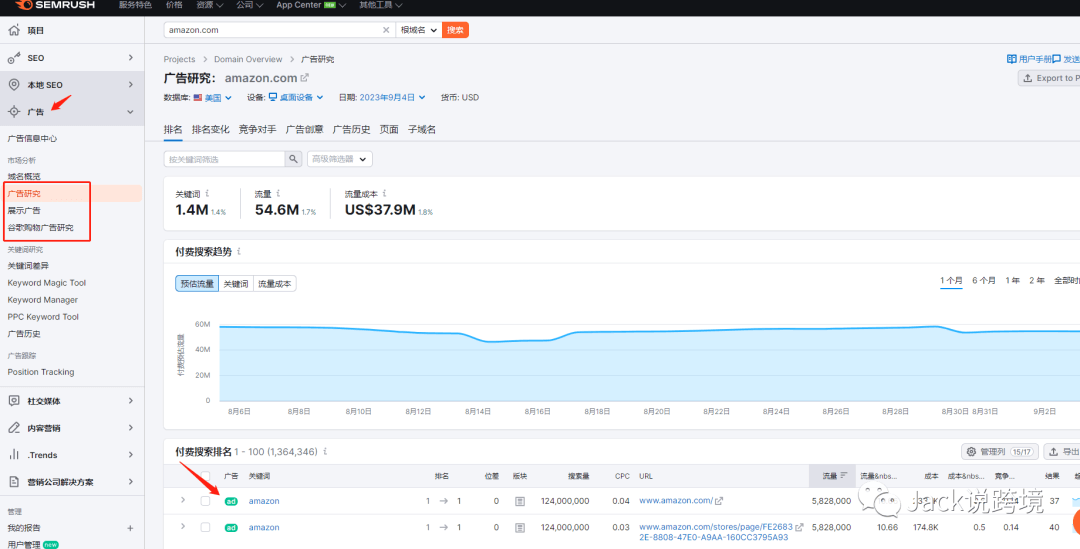Open external link icon after stores/page URL
The height and width of the screenshot is (549, 1080).
pos(799,527)
